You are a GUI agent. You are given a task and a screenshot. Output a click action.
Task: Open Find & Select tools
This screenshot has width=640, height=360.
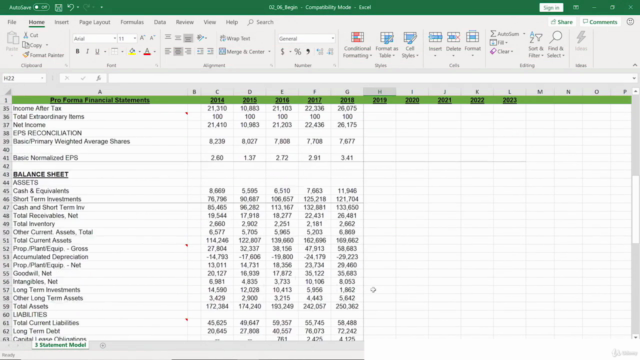556,45
